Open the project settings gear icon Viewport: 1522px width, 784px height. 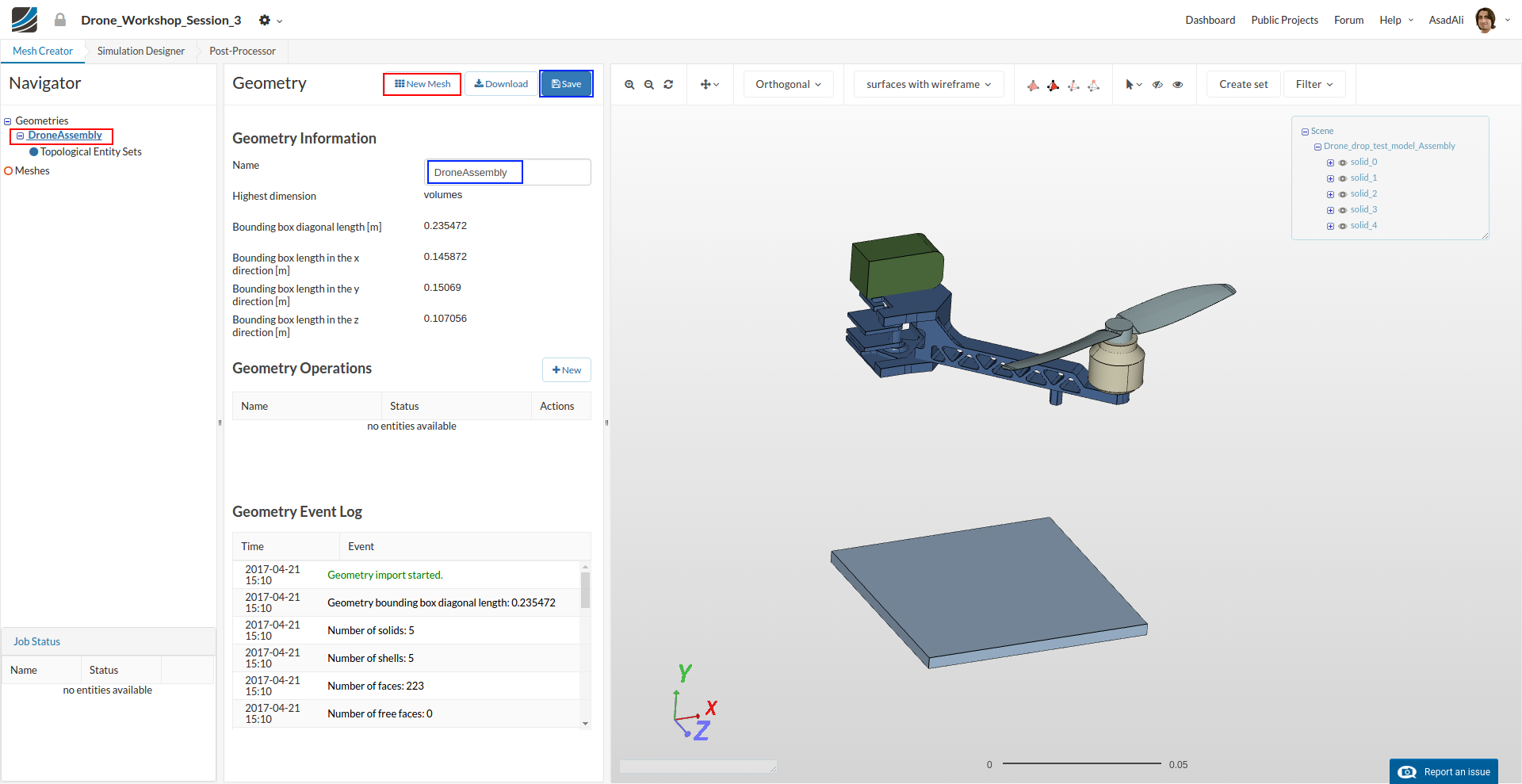265,21
